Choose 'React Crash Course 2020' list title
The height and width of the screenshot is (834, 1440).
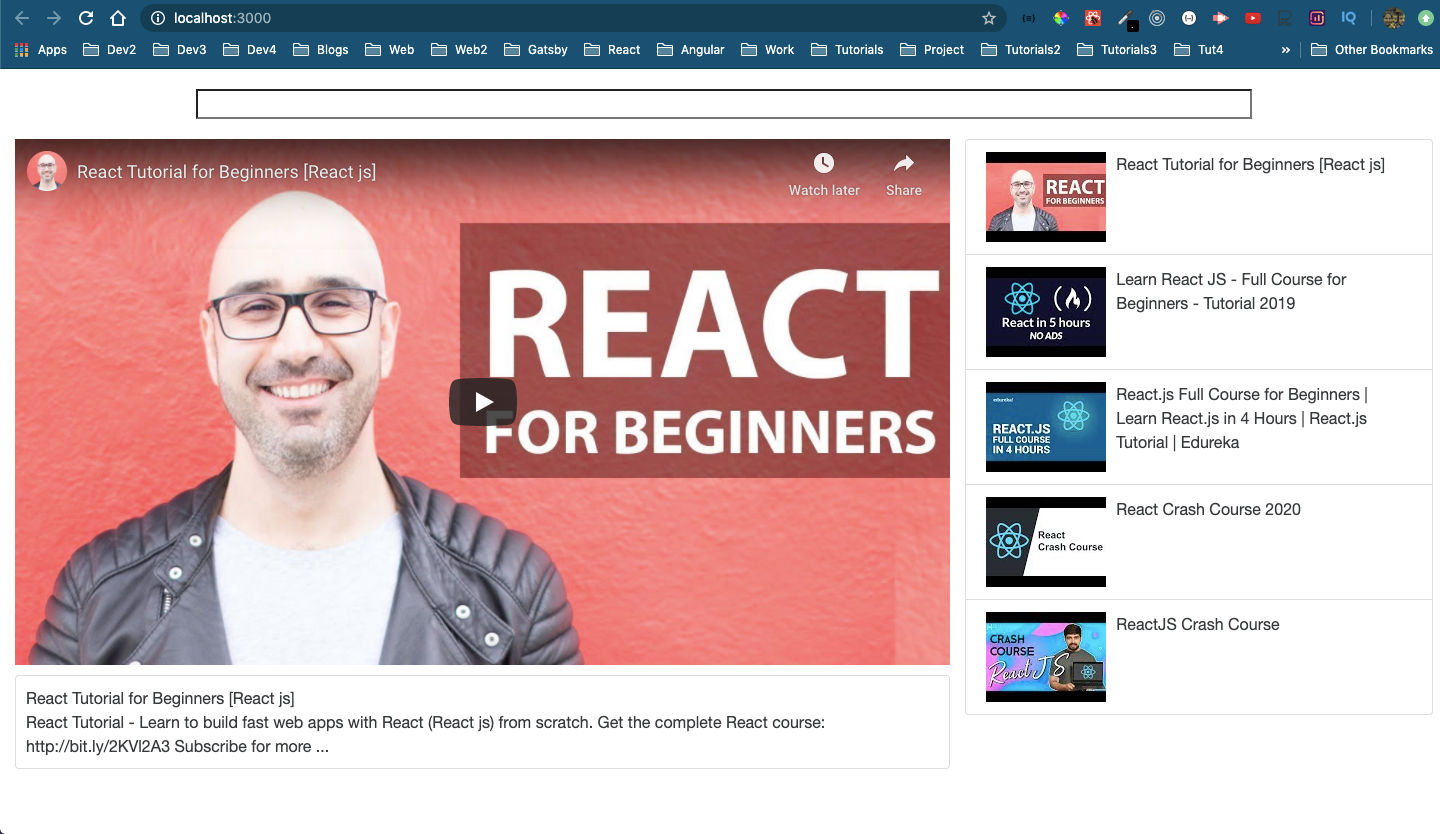(x=1208, y=510)
